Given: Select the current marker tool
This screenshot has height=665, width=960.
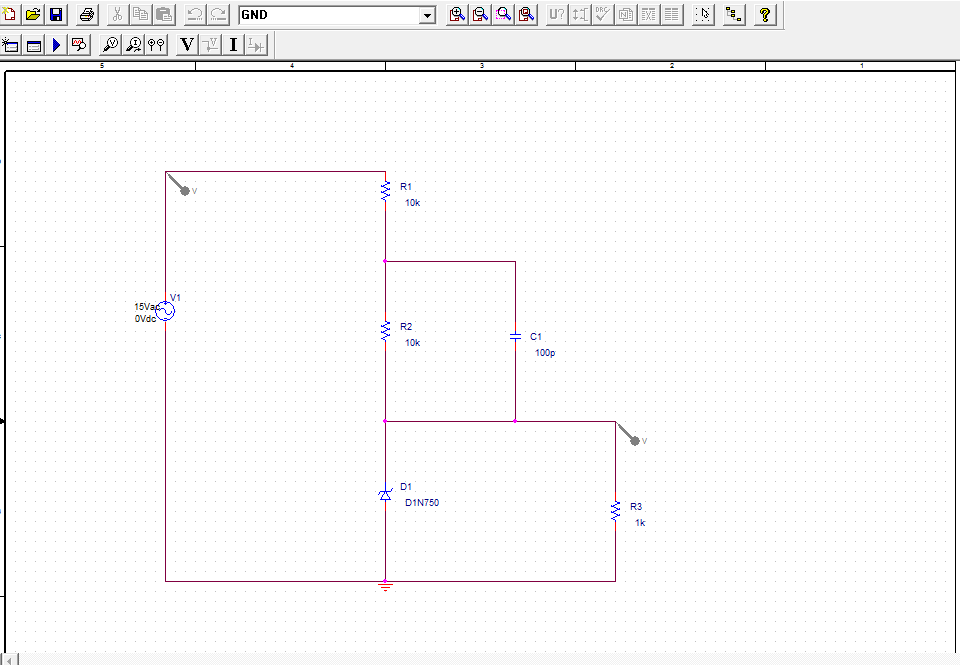Looking at the screenshot, I should [133, 45].
